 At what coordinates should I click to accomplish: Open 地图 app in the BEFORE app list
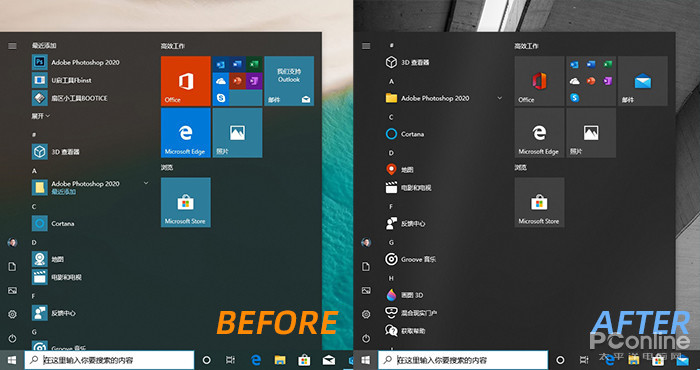(48, 259)
